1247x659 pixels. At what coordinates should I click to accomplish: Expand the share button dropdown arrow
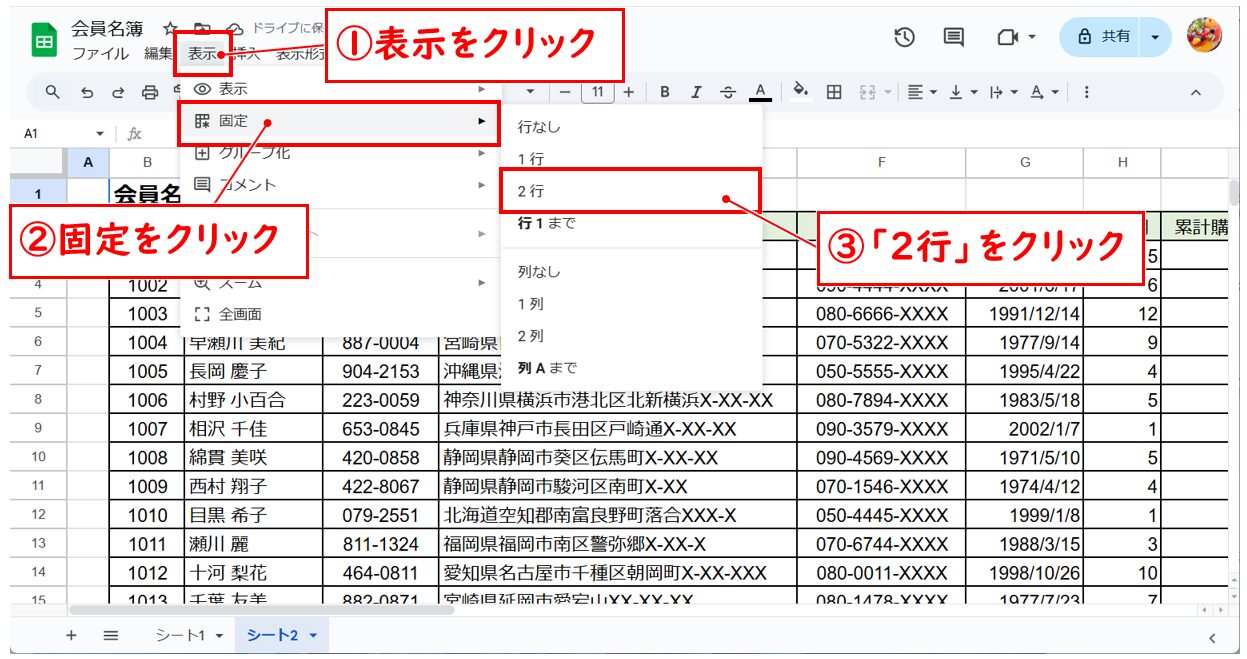click(x=1156, y=37)
